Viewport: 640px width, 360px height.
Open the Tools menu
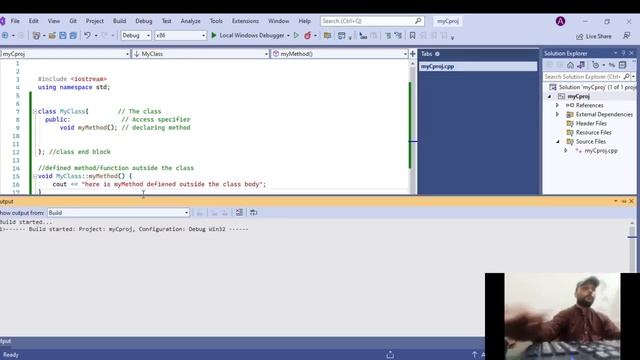point(216,21)
